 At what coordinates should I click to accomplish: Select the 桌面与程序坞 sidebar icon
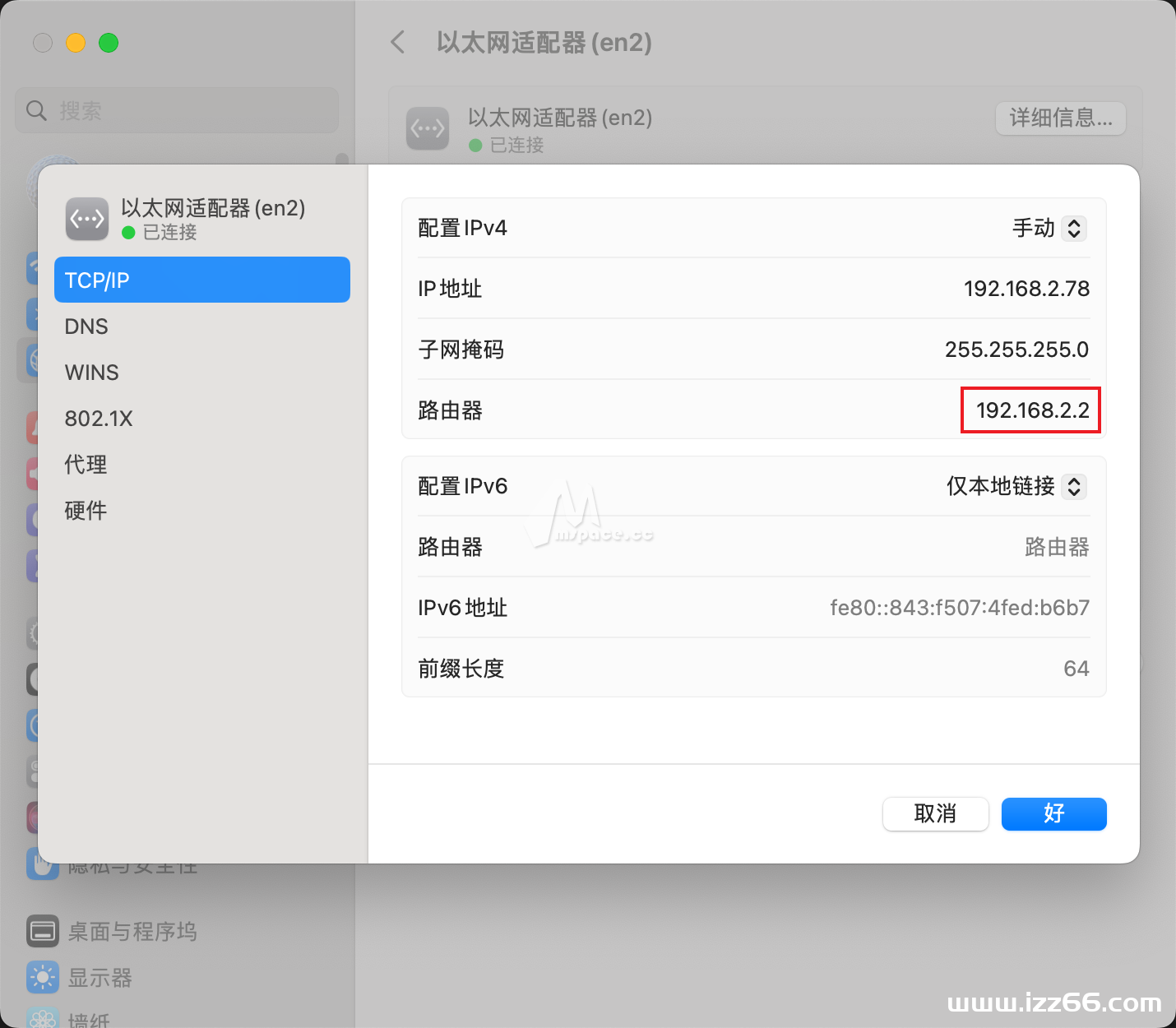click(x=43, y=931)
